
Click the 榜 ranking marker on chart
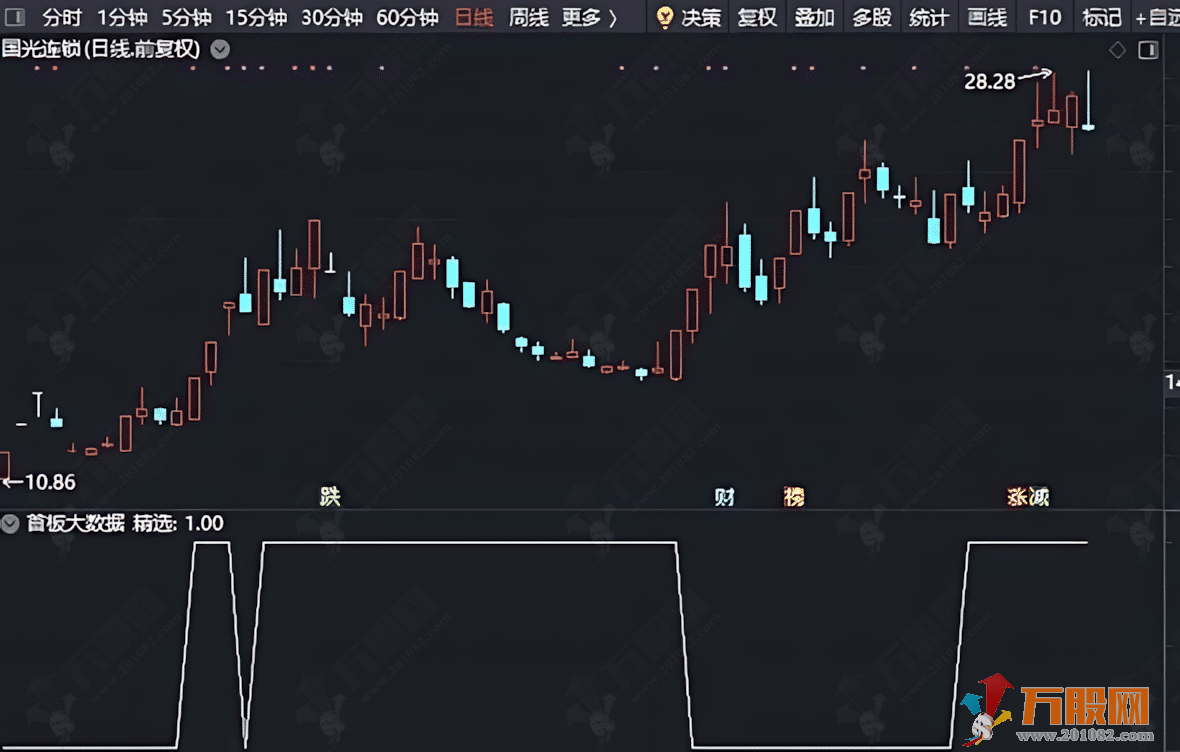[793, 497]
